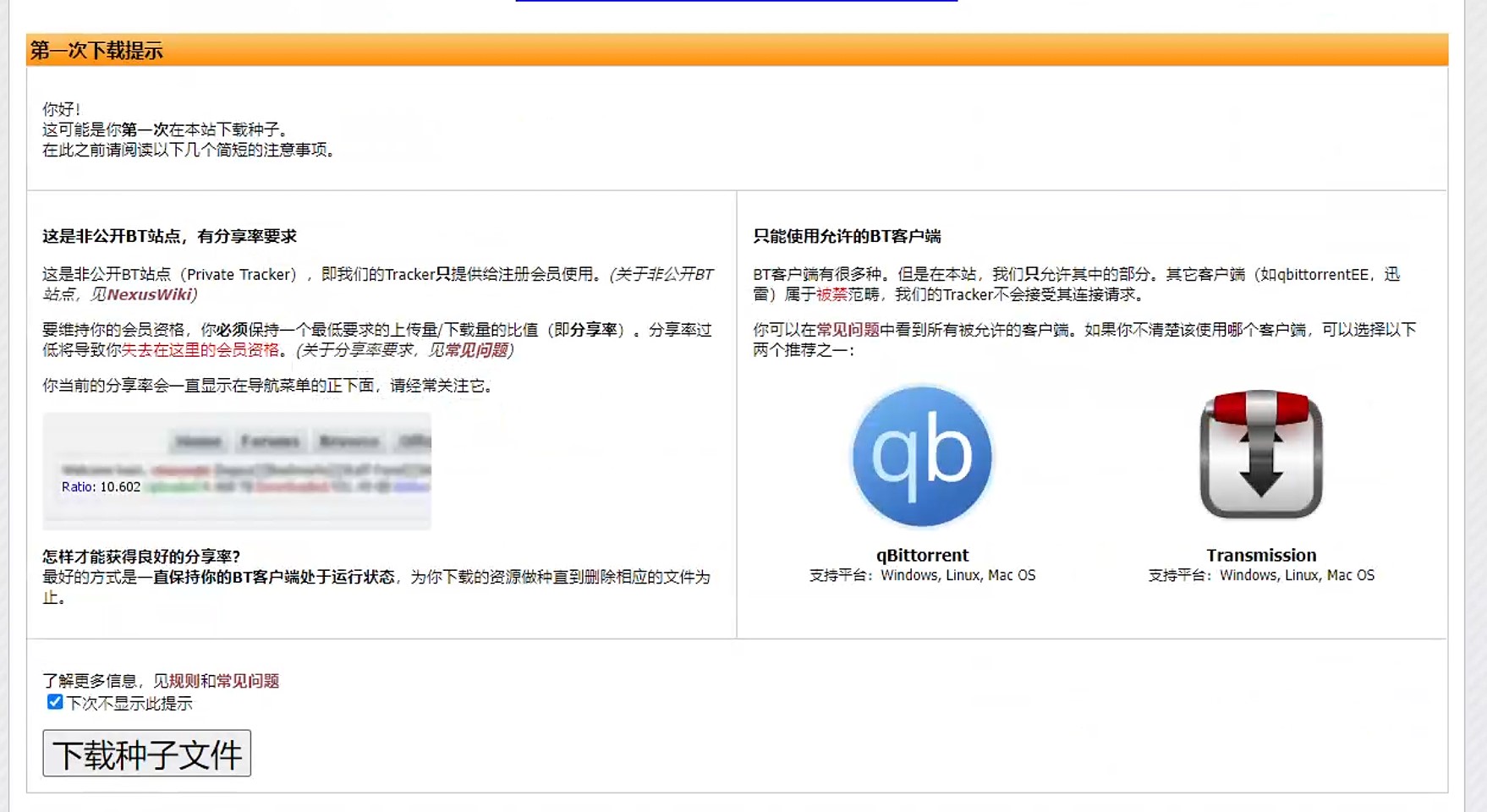Screen dimensions: 1487x812
Task: Click the 支持平台 line under qBittorrent
Action: [922, 575]
